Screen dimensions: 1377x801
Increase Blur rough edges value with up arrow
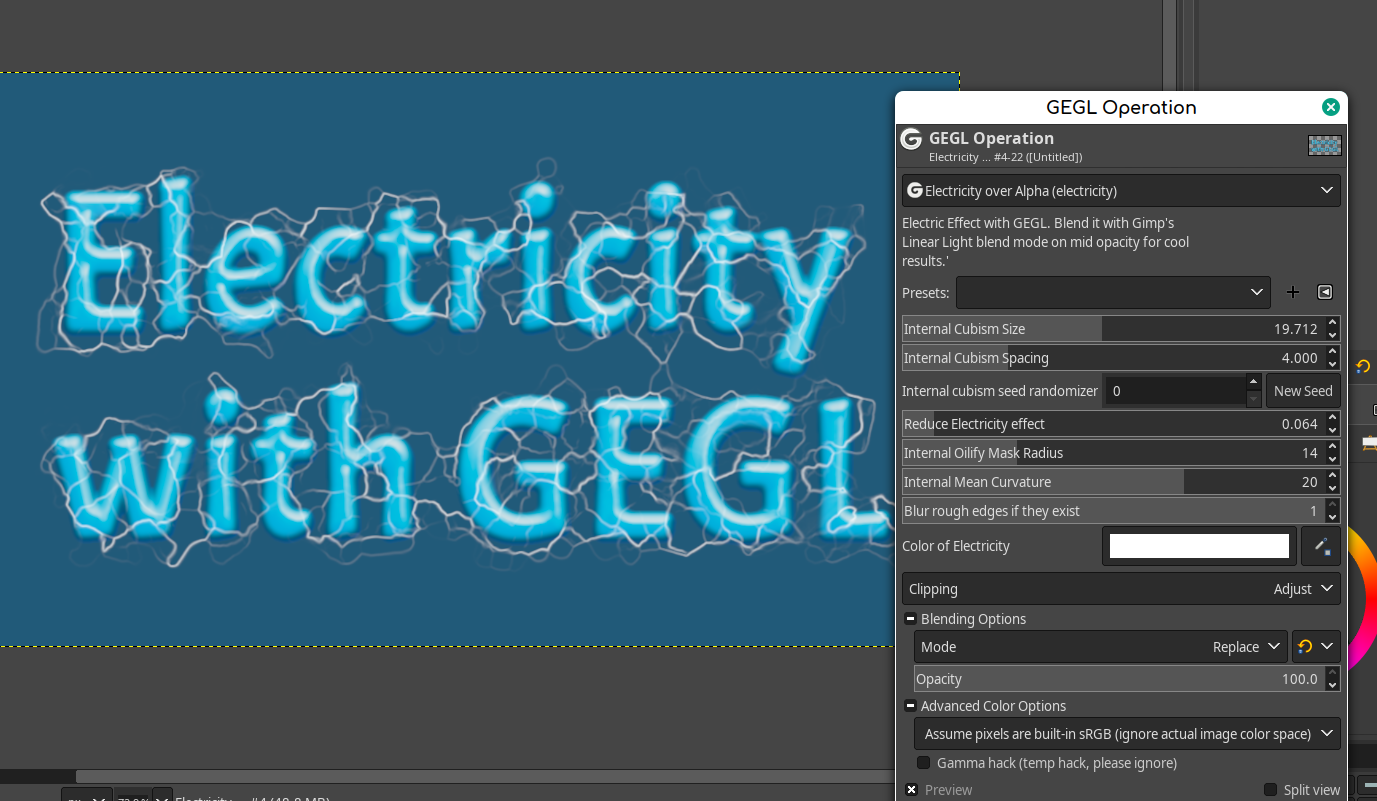(x=1333, y=505)
